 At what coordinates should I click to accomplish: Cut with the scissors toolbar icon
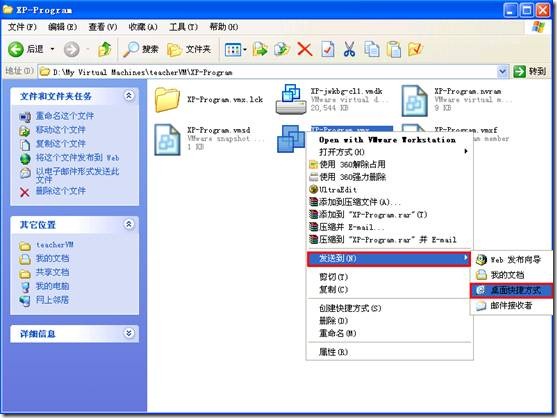349,49
